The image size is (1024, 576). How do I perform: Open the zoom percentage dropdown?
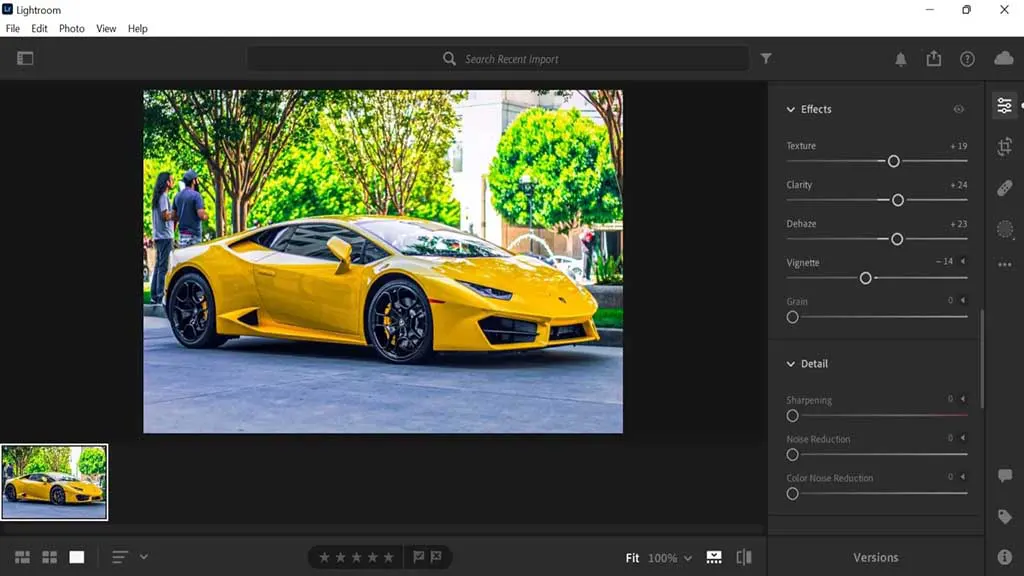pos(688,558)
